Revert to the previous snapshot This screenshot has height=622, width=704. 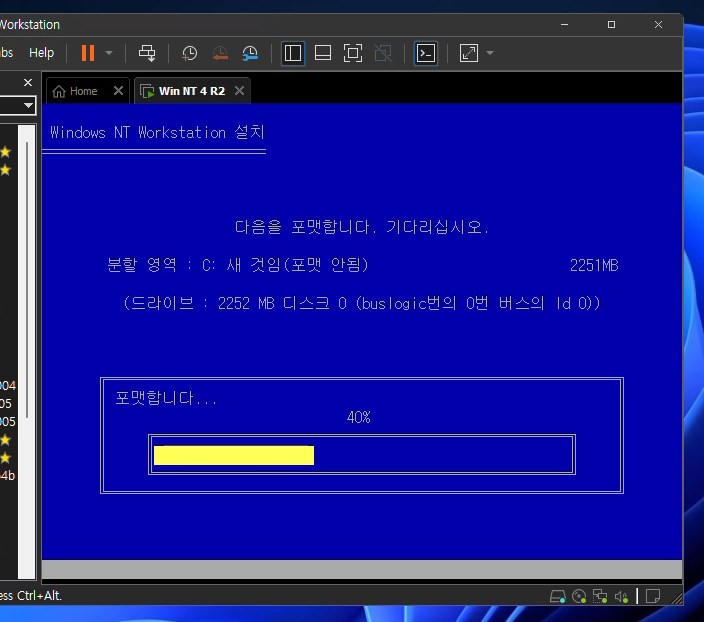pos(220,53)
